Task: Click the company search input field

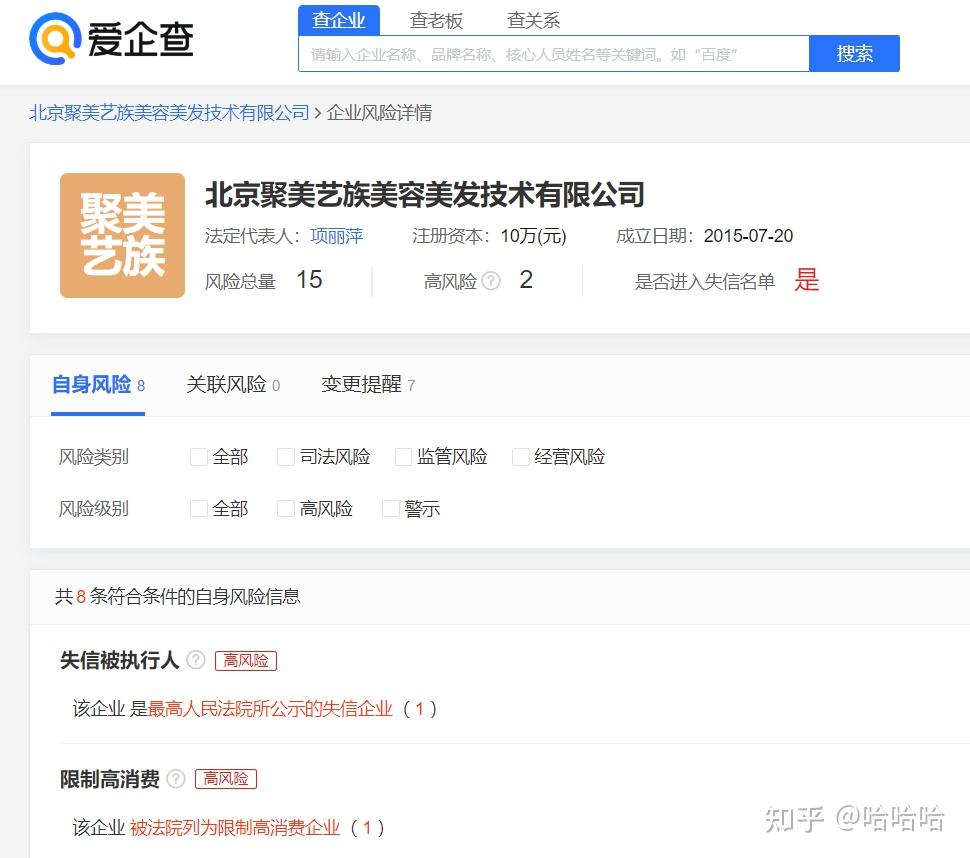Action: point(550,53)
